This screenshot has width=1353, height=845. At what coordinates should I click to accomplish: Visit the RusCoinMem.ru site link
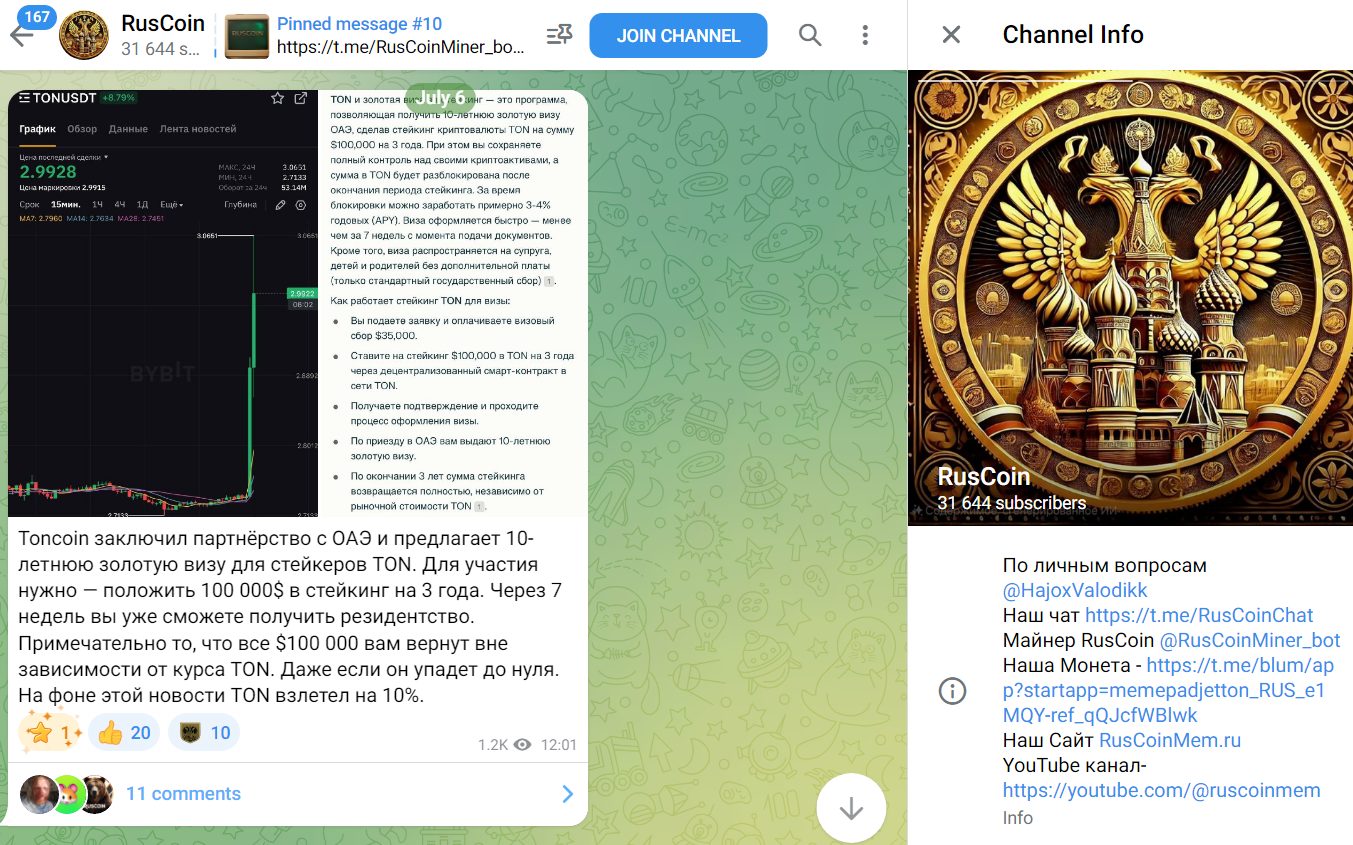coord(1169,740)
